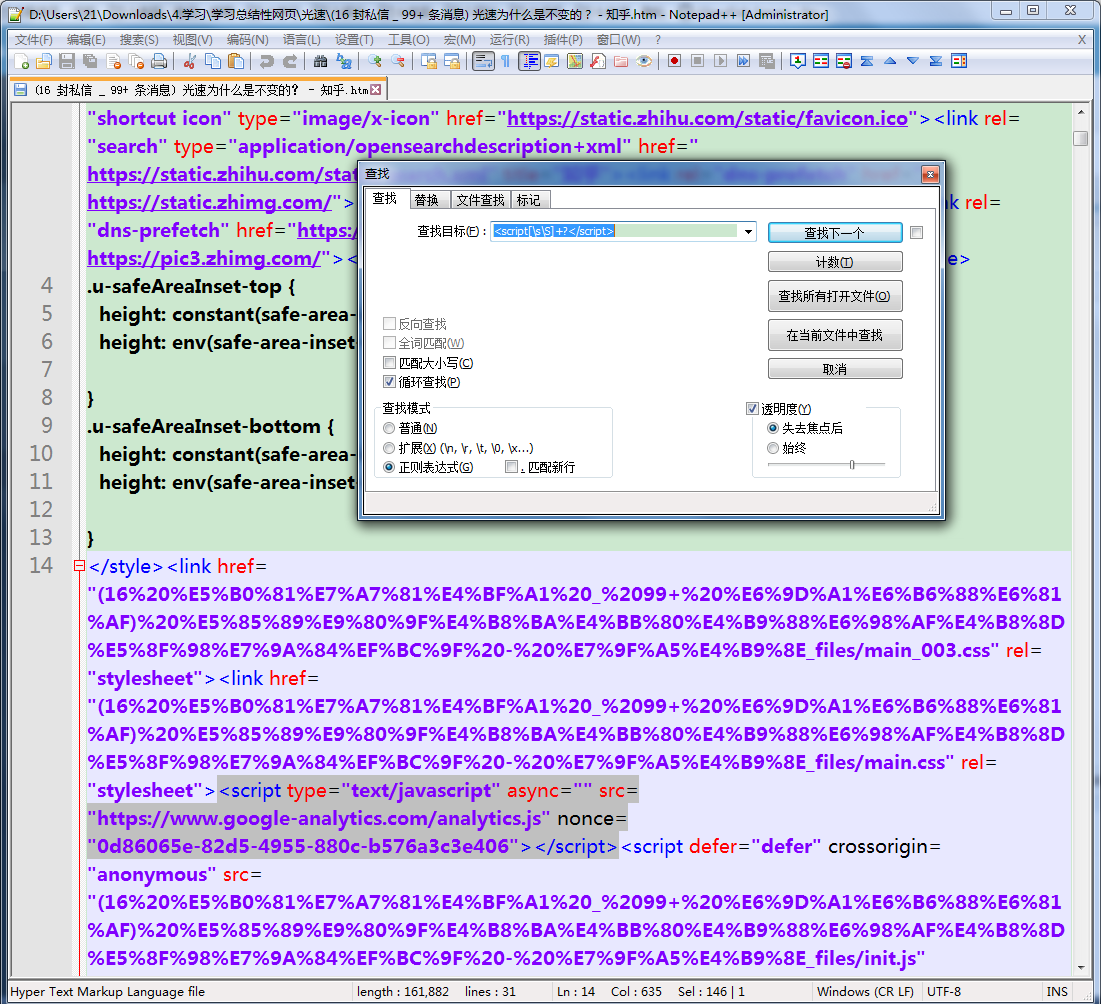Click the New file toolbar icon

pyautogui.click(x=21, y=62)
